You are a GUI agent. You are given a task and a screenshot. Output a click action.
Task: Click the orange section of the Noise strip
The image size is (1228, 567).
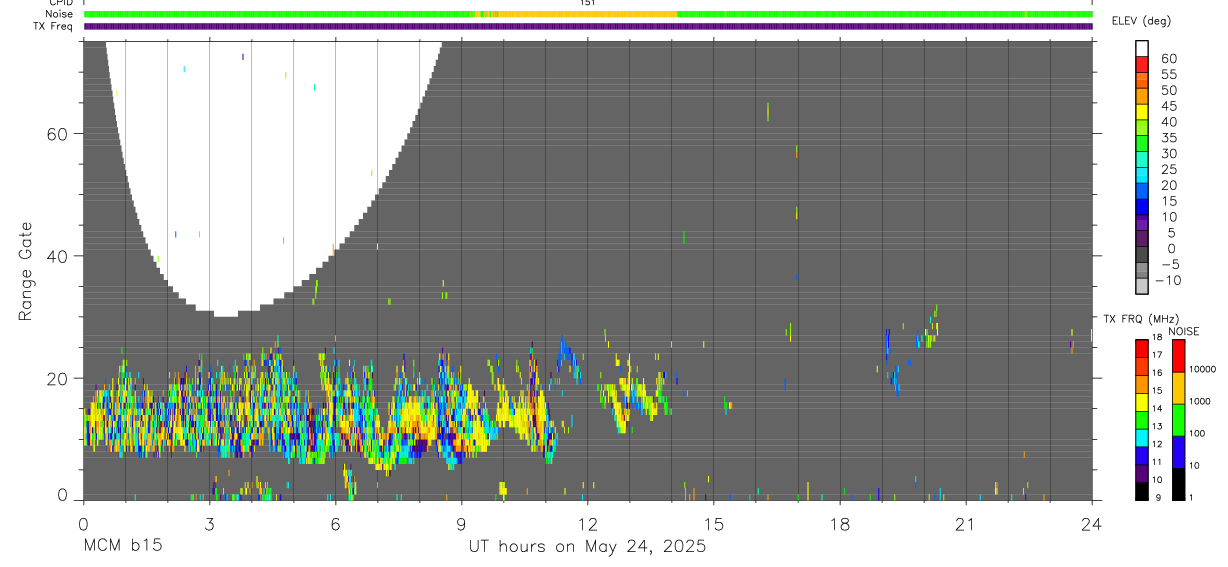[x=587, y=14]
